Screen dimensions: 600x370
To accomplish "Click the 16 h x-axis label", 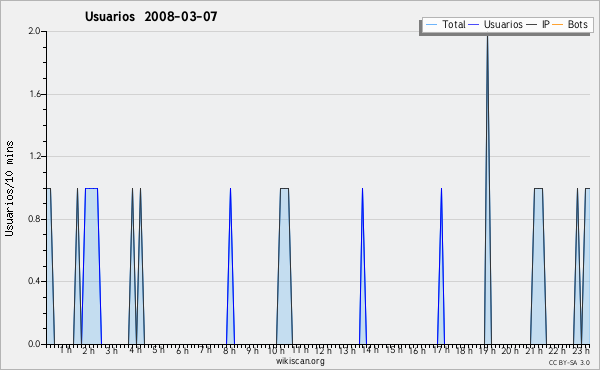I will 417,350.
